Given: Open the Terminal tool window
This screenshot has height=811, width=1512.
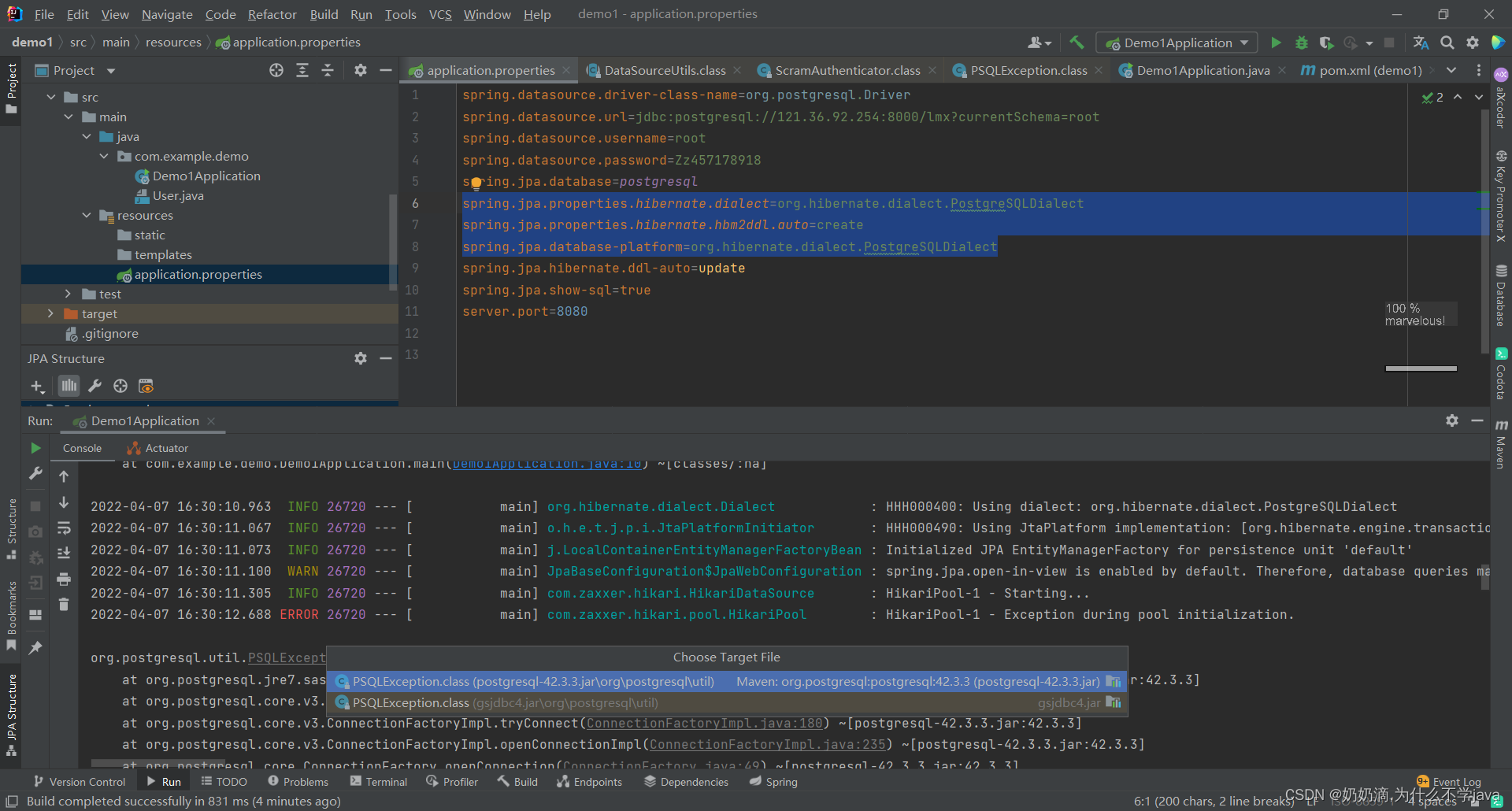Looking at the screenshot, I should 379,782.
